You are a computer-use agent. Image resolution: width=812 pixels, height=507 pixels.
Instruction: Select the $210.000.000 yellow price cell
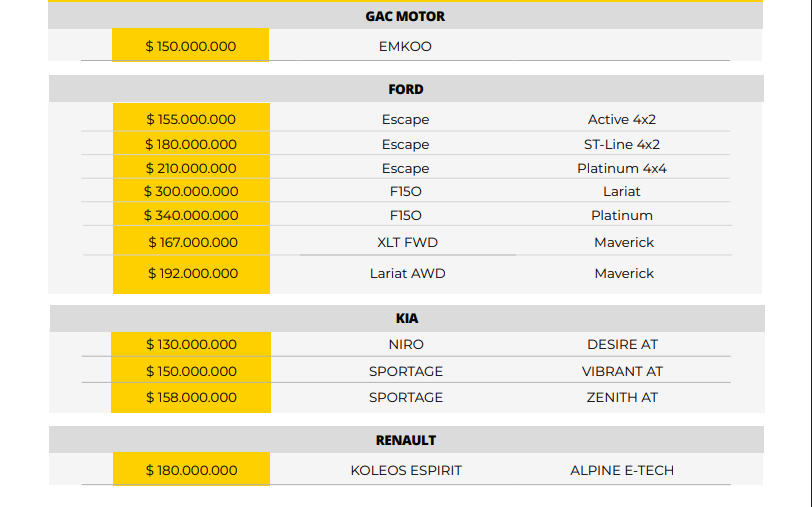pyautogui.click(x=191, y=168)
